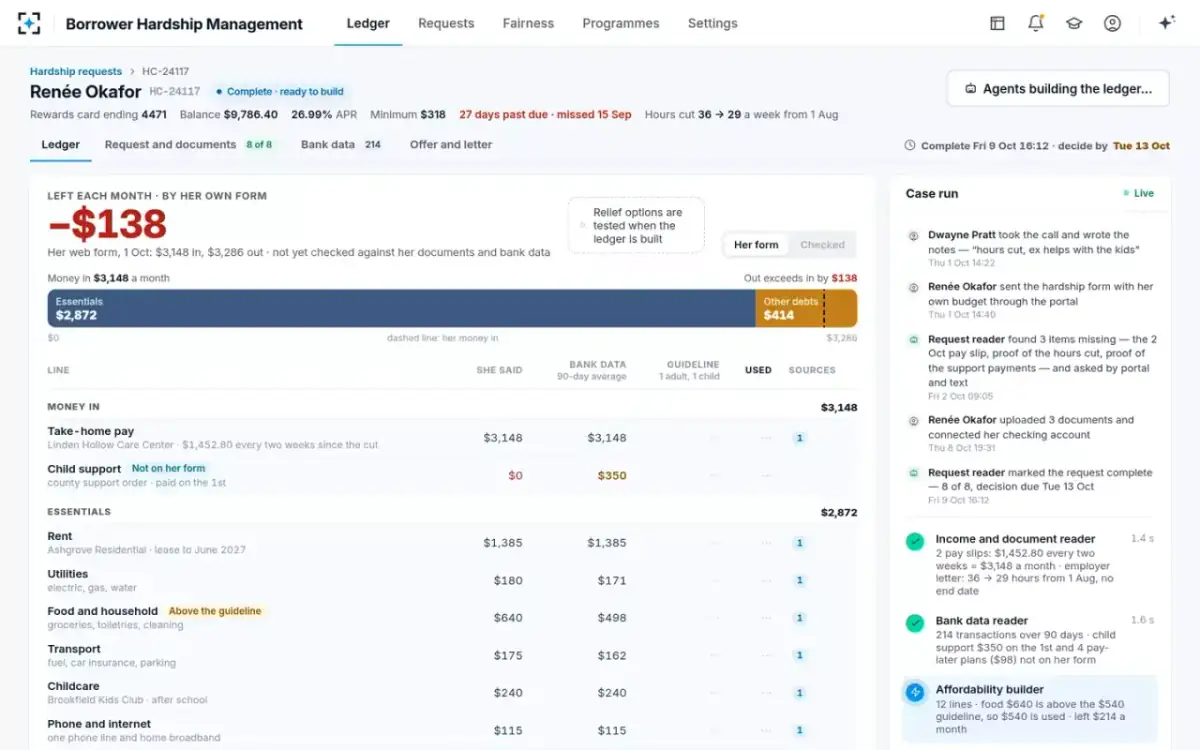
Task: Click the Not on her form tag
Action: pos(169,468)
